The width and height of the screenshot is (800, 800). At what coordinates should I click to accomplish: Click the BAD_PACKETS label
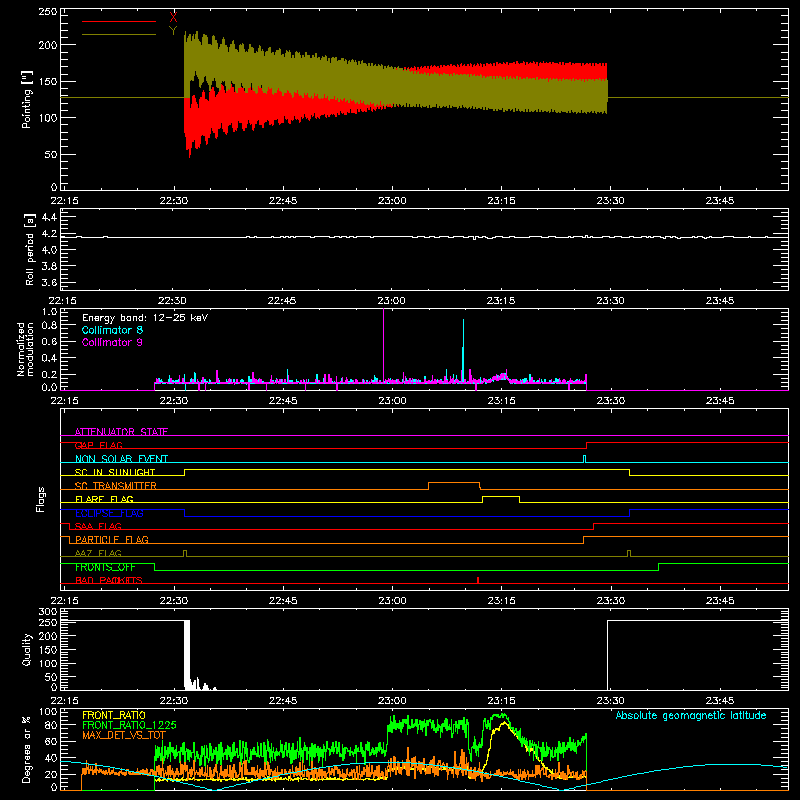click(x=109, y=580)
